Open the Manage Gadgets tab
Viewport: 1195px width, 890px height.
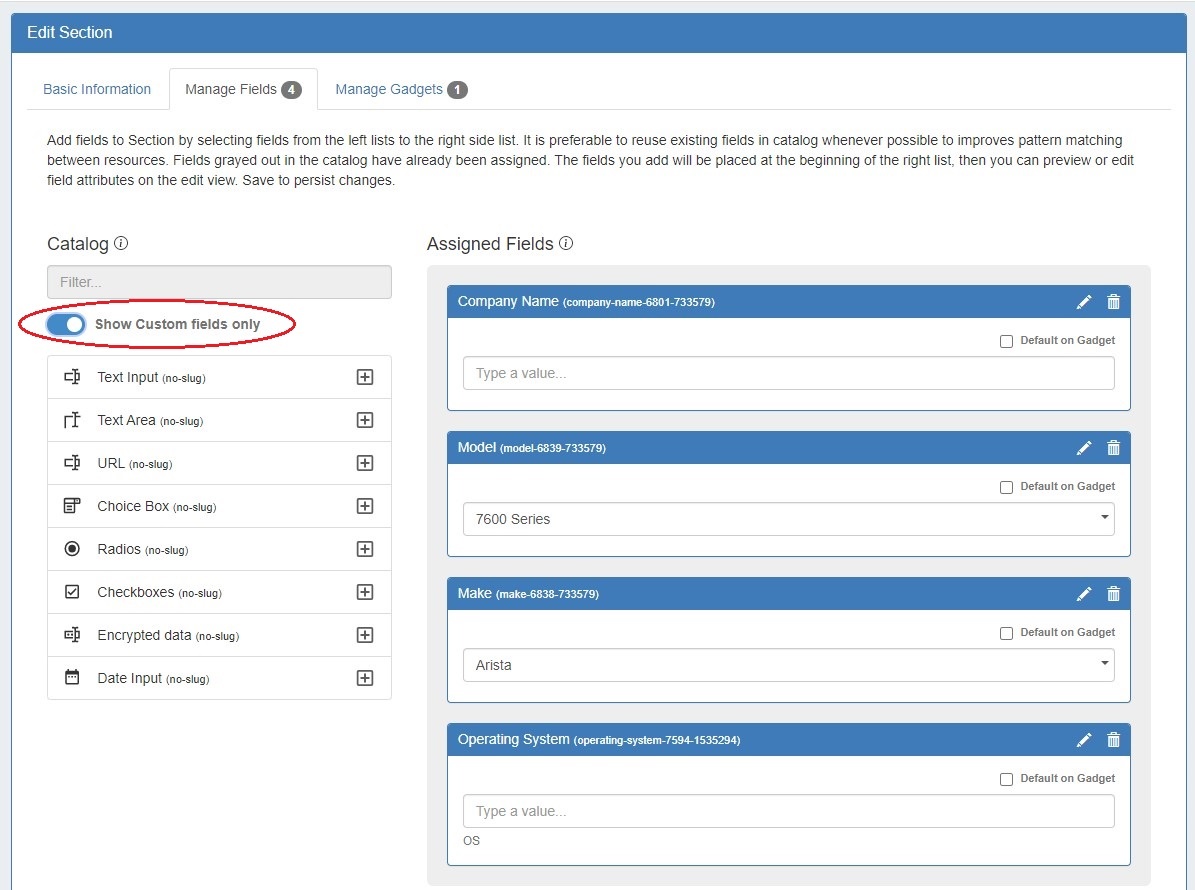pos(400,89)
